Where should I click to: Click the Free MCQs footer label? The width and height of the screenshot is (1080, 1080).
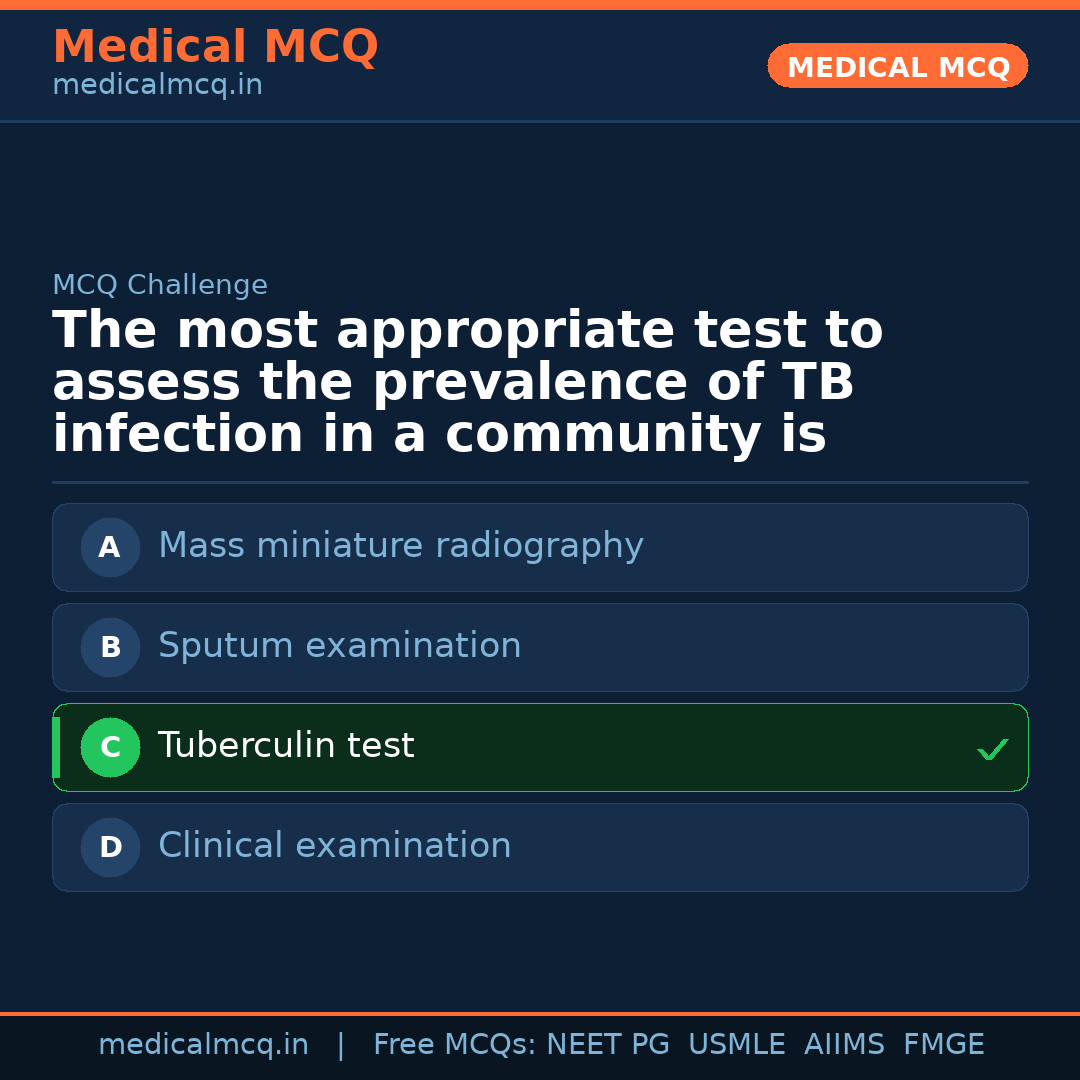[x=455, y=1045]
